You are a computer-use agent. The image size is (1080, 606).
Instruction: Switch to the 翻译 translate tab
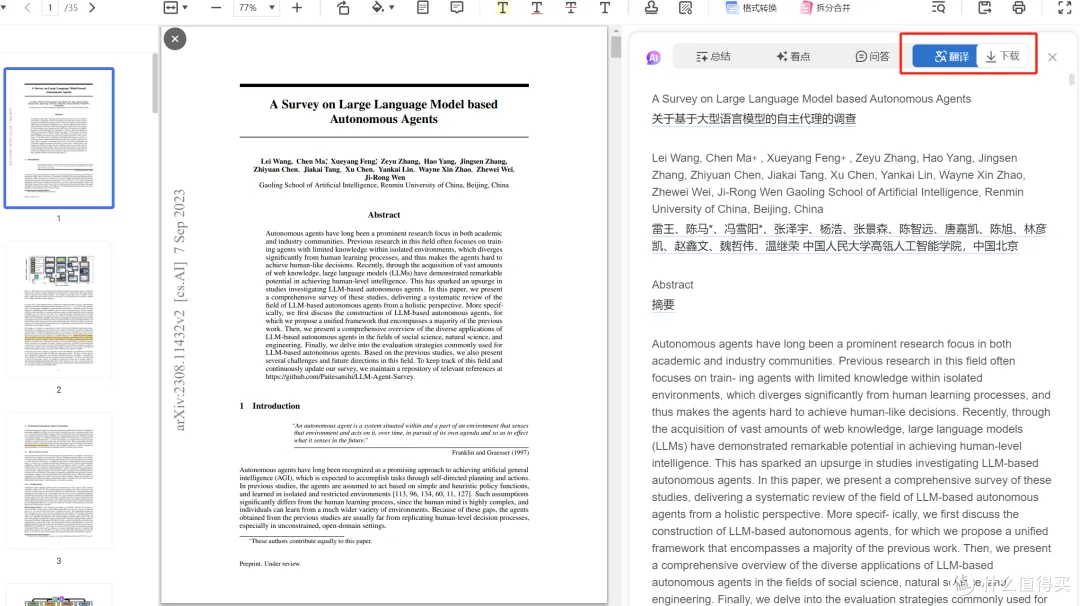point(944,56)
